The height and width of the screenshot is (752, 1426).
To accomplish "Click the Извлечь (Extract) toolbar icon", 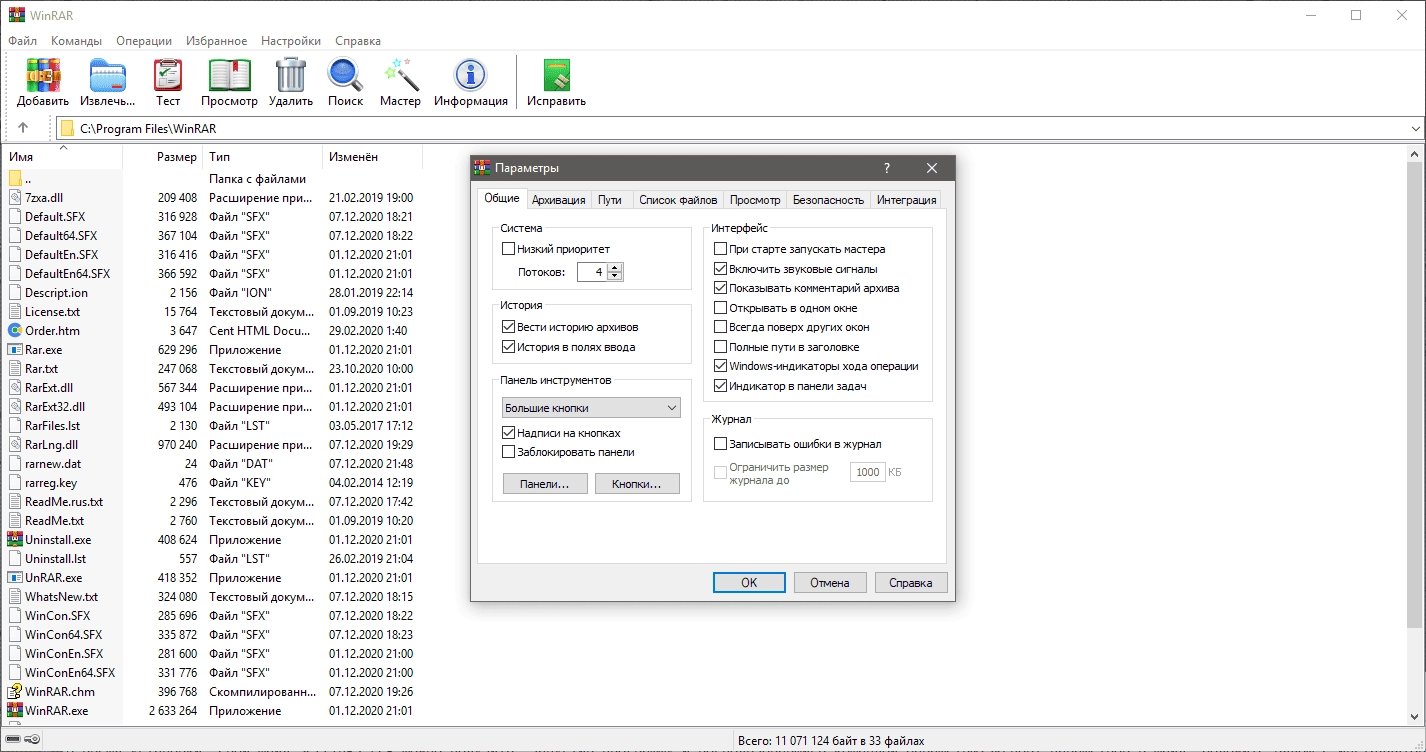I will click(x=107, y=75).
